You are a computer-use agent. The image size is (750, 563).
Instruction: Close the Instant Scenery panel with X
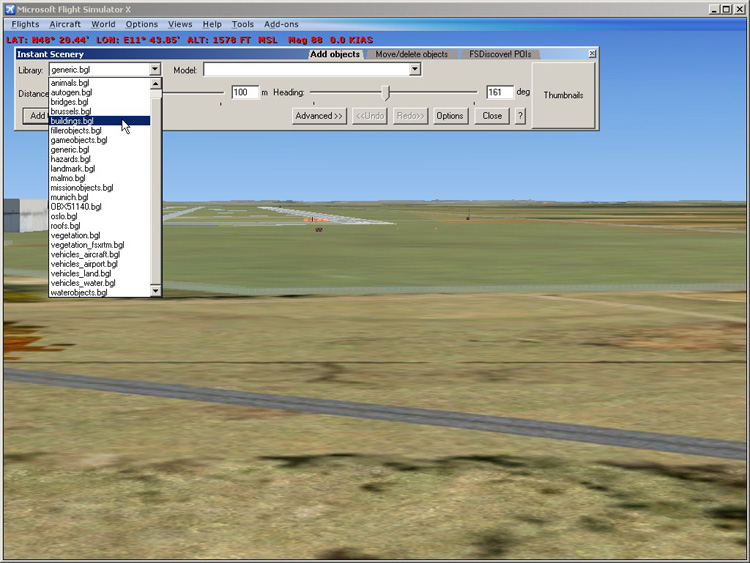592,54
